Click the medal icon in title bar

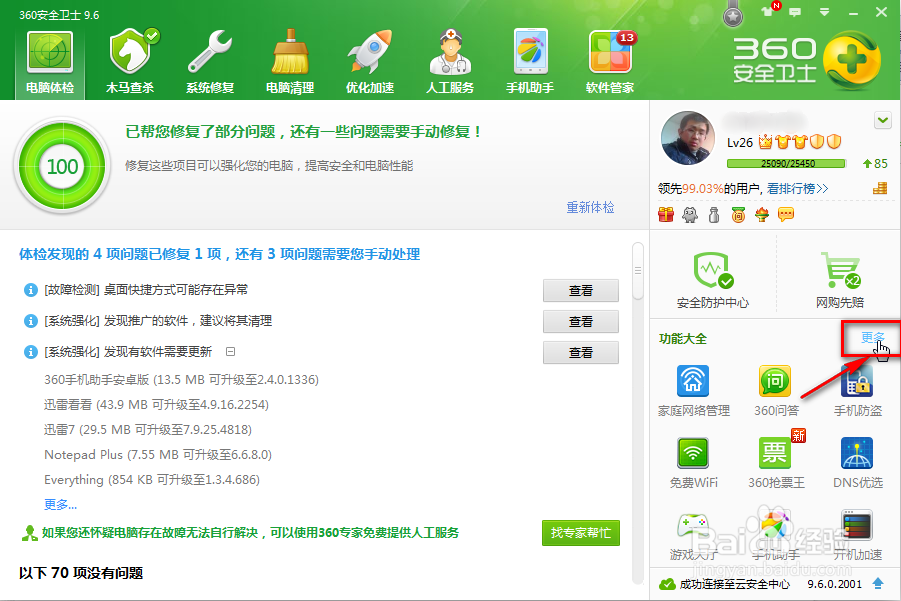pos(733,16)
